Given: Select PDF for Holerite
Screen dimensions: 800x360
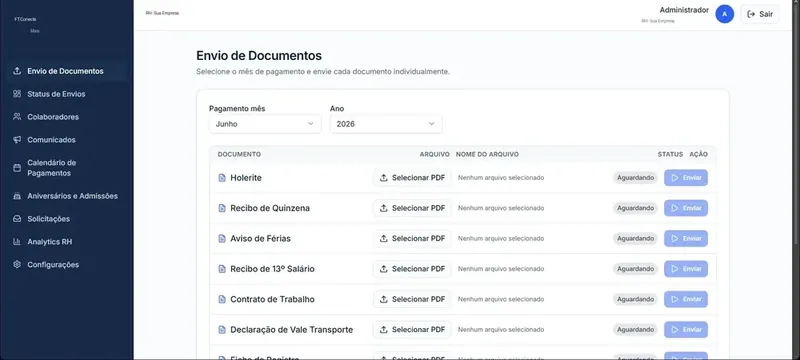Looking at the screenshot, I should pos(412,178).
